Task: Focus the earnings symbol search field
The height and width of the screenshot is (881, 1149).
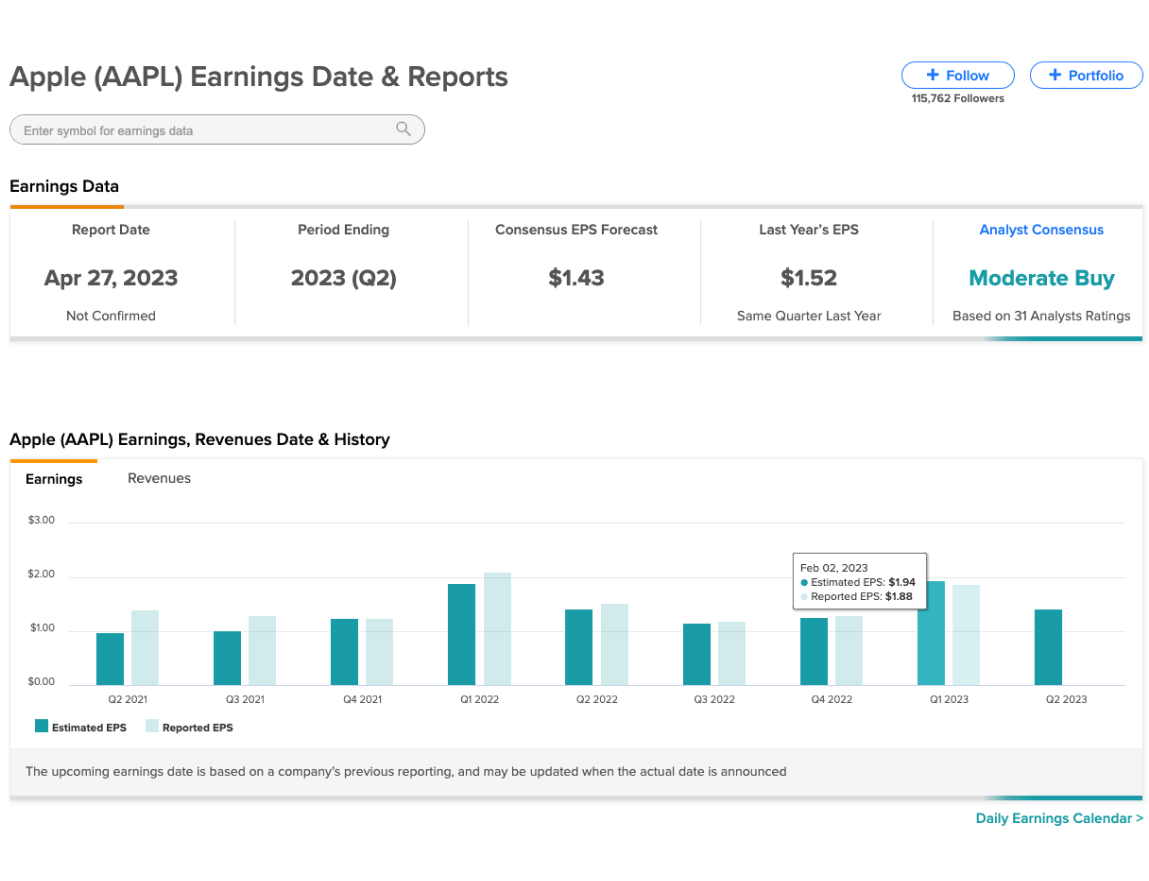Action: pos(217,130)
